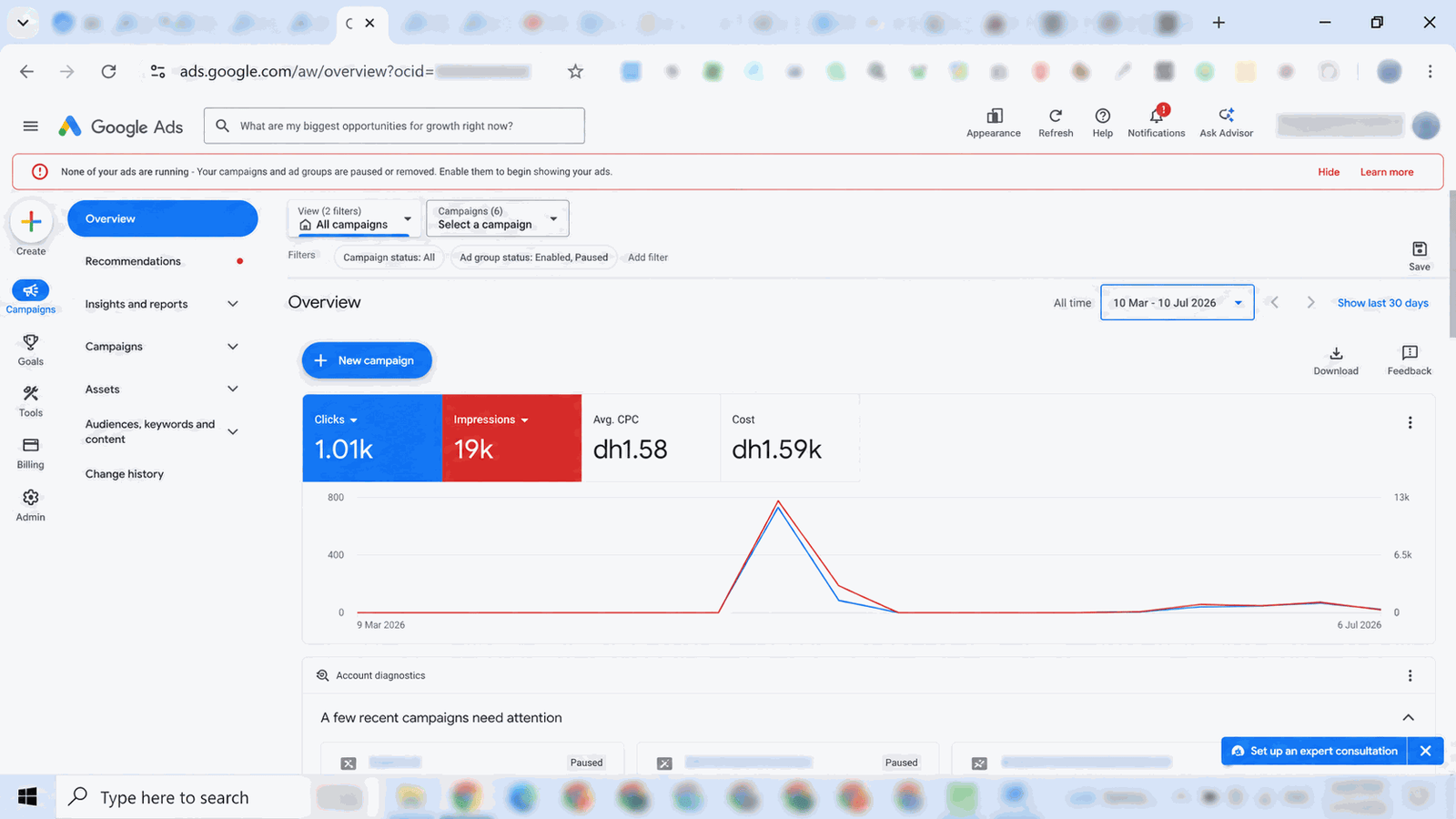Image resolution: width=1456 pixels, height=819 pixels.
Task: Select the Overview menu item
Action: click(163, 218)
